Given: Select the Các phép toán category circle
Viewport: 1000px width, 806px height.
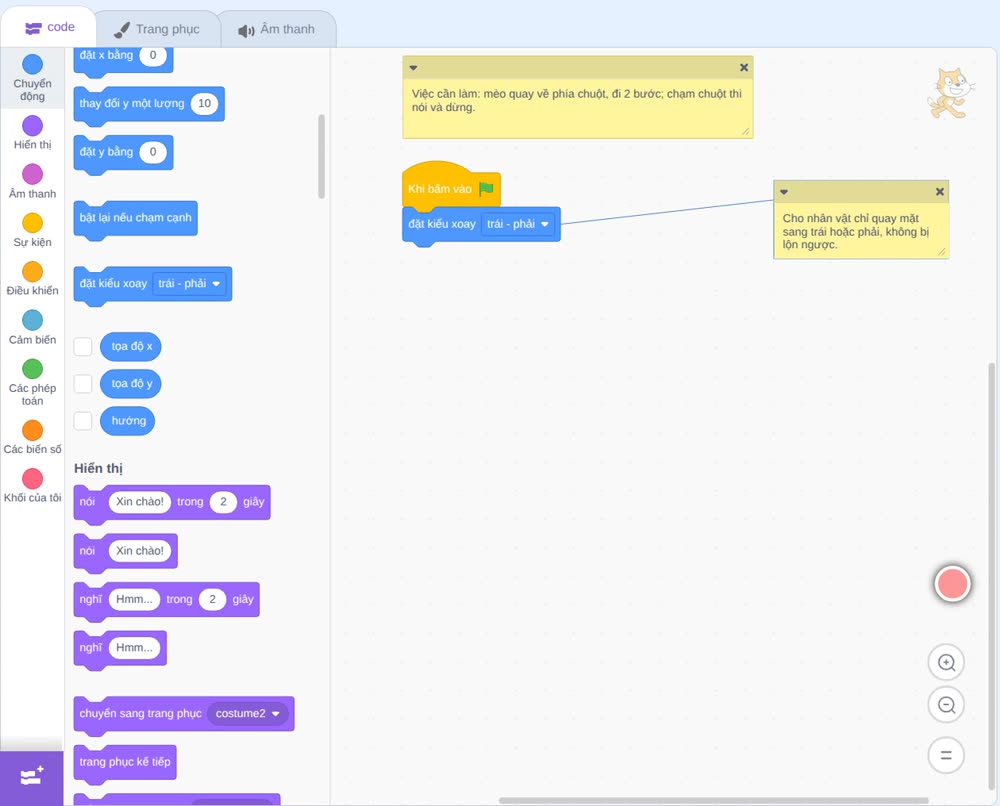Looking at the screenshot, I should click(x=33, y=369).
